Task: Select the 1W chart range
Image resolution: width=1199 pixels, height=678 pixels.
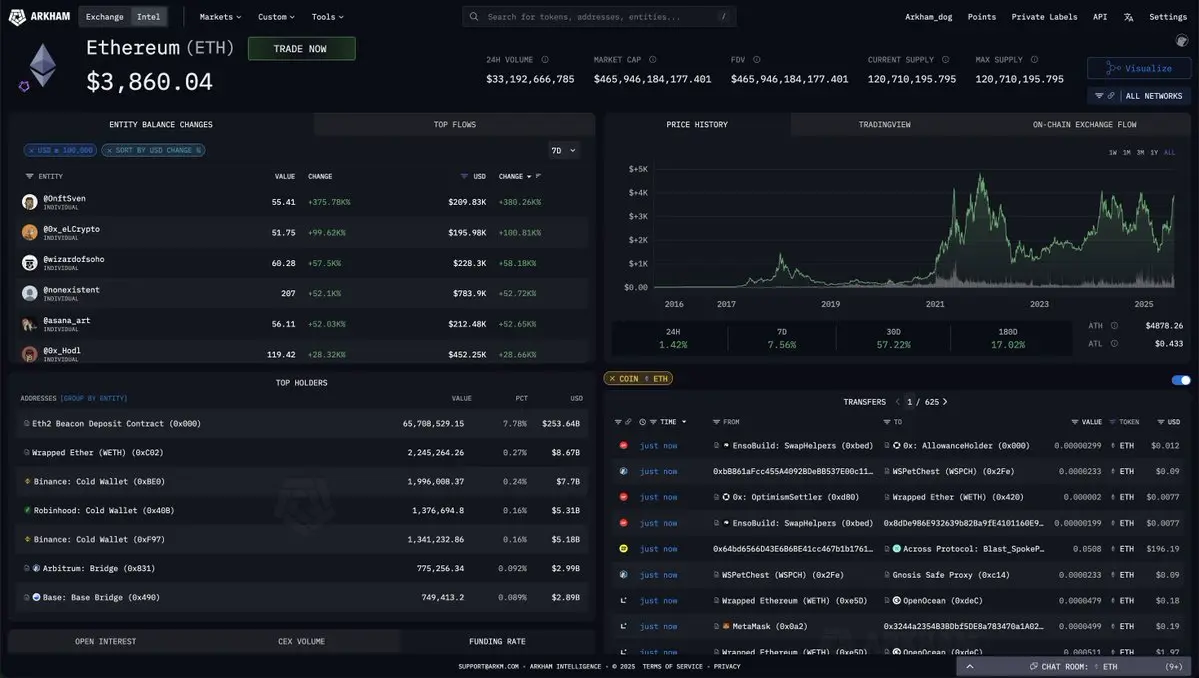Action: pos(1113,153)
